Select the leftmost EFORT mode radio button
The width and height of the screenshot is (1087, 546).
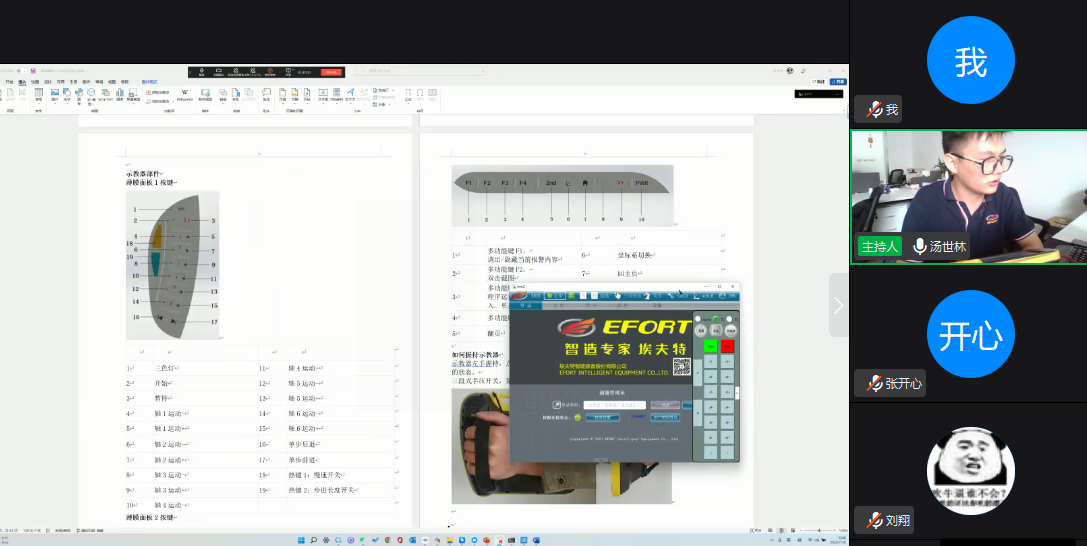point(697,319)
